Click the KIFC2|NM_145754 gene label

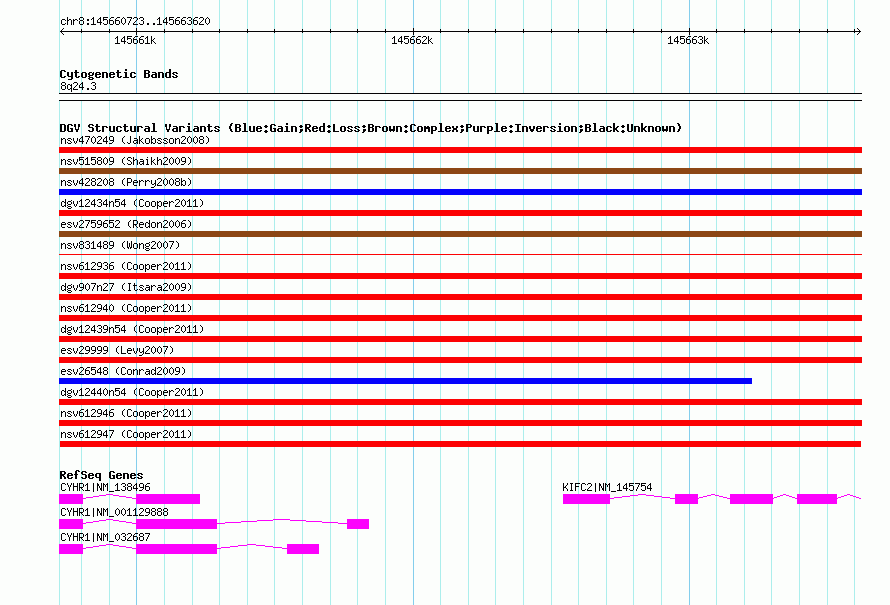[x=607, y=488]
